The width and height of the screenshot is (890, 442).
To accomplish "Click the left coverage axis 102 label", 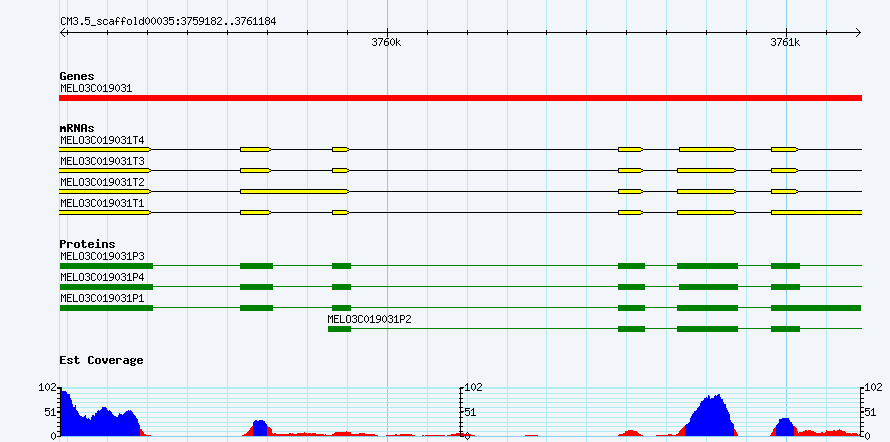I will (48, 388).
